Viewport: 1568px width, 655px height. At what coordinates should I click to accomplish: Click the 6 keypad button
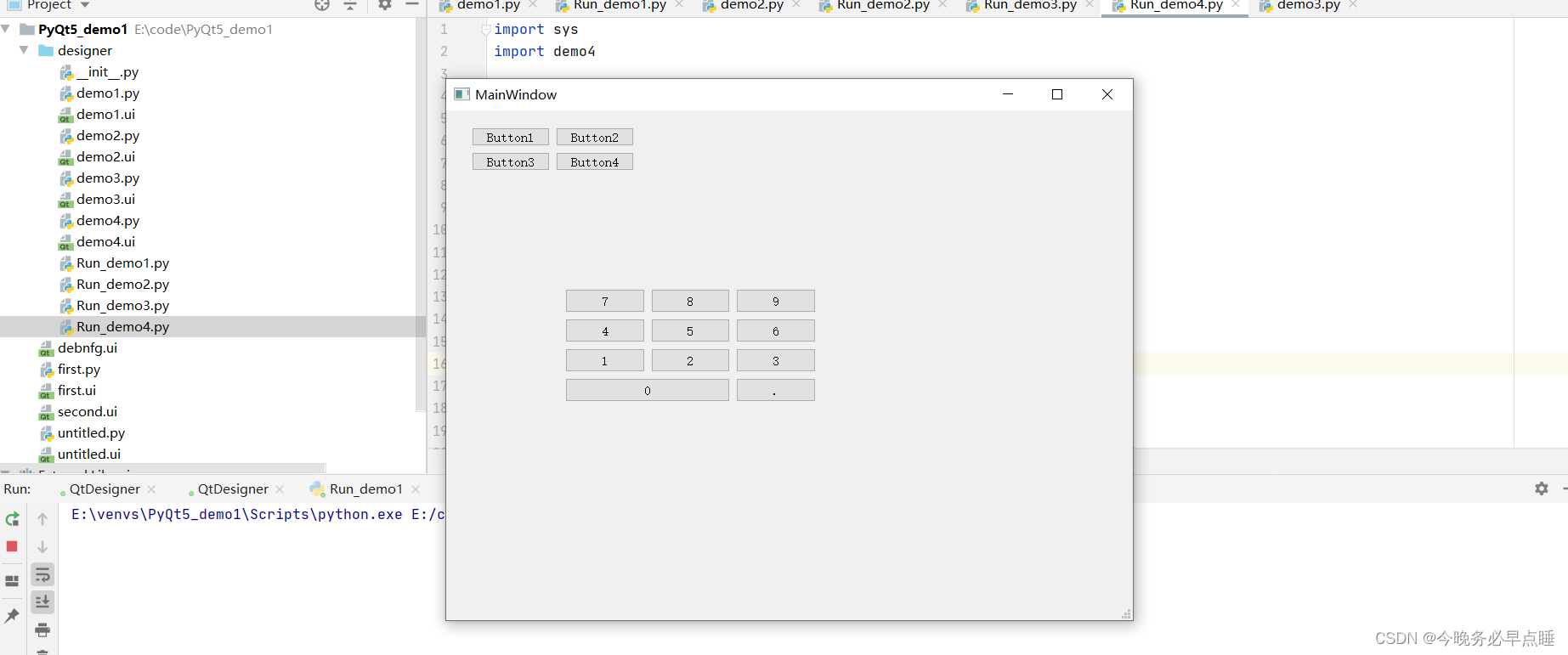point(776,331)
